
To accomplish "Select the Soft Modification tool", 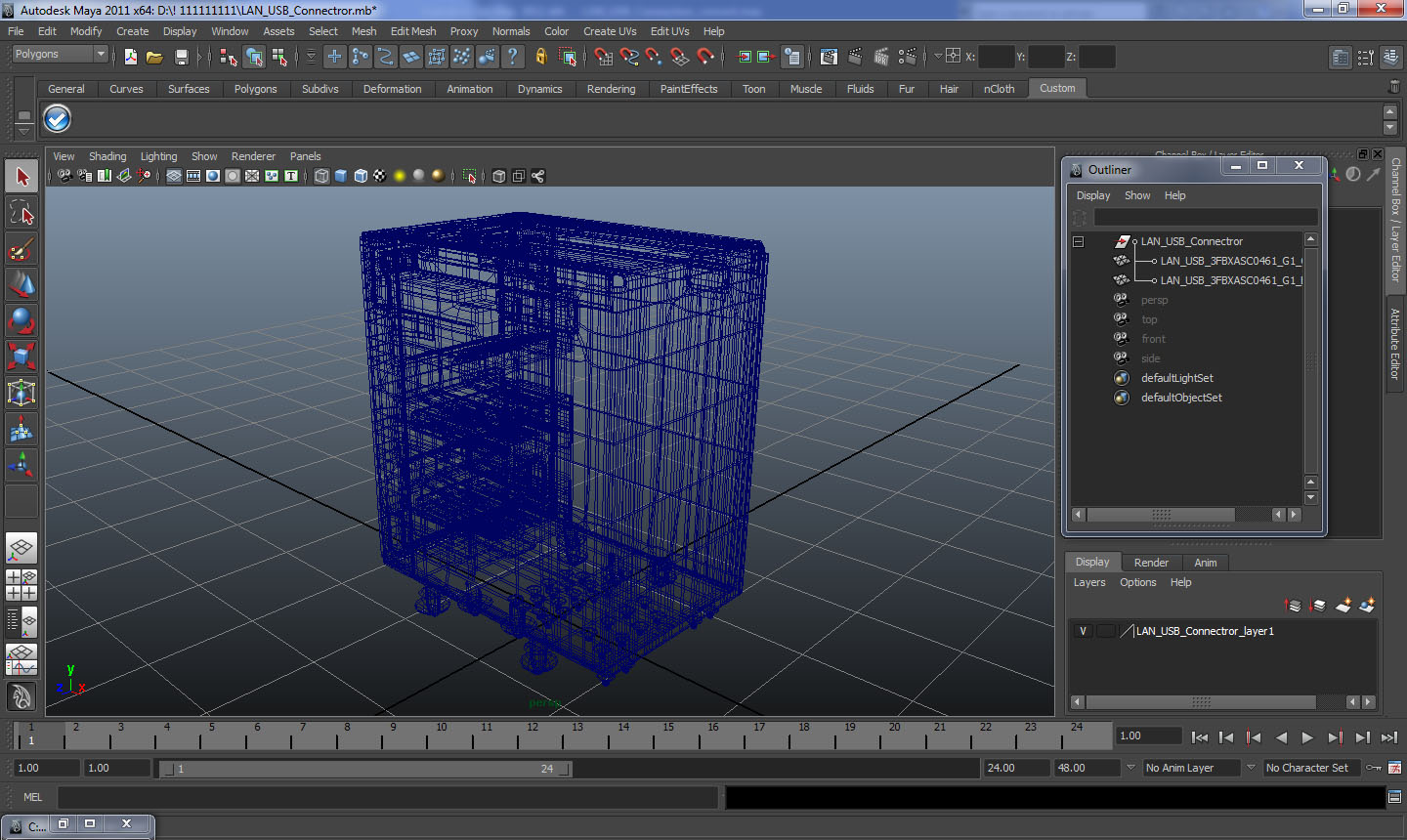I will 21,429.
